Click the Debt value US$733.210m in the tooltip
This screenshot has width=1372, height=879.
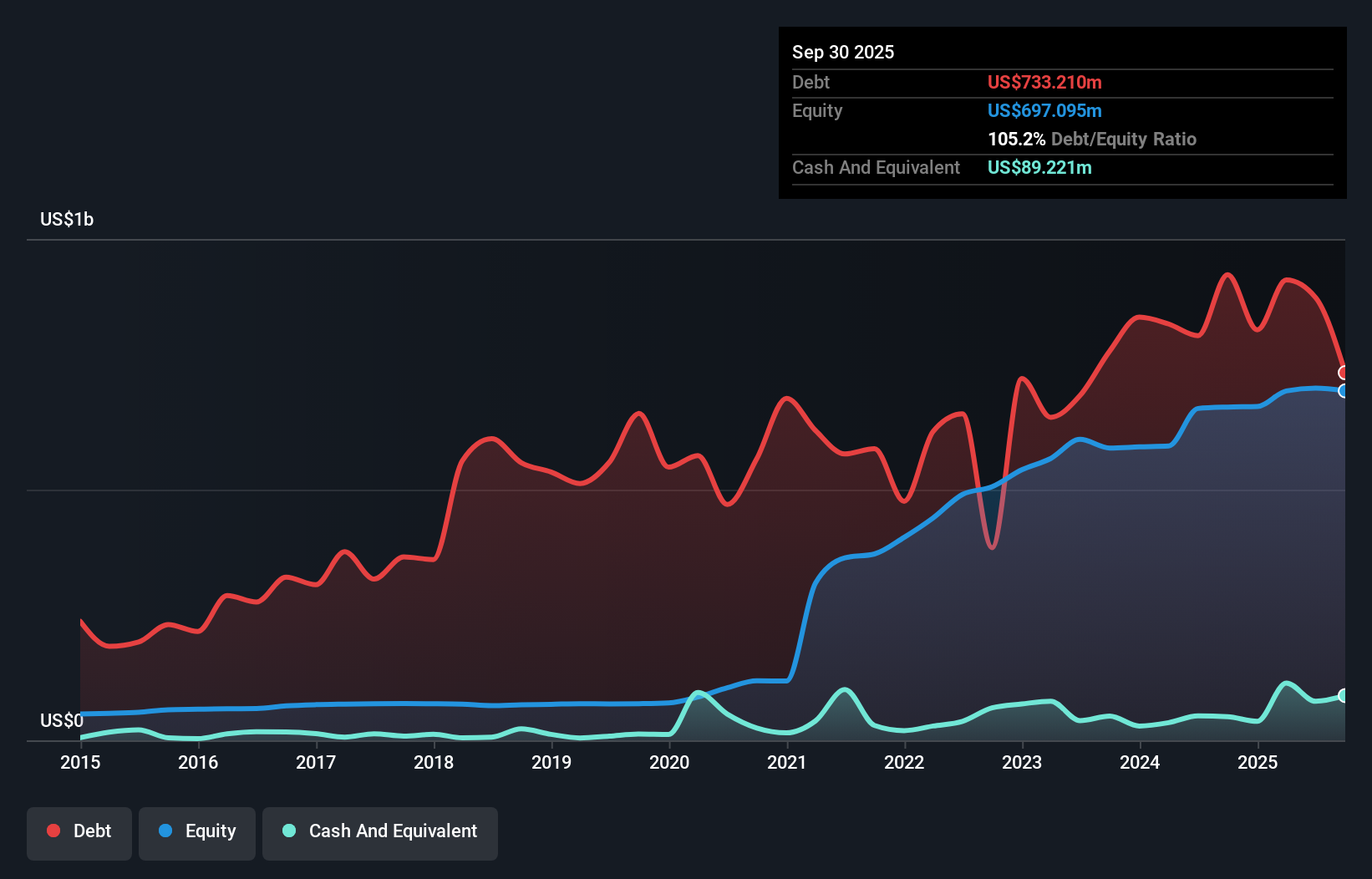tap(1044, 82)
